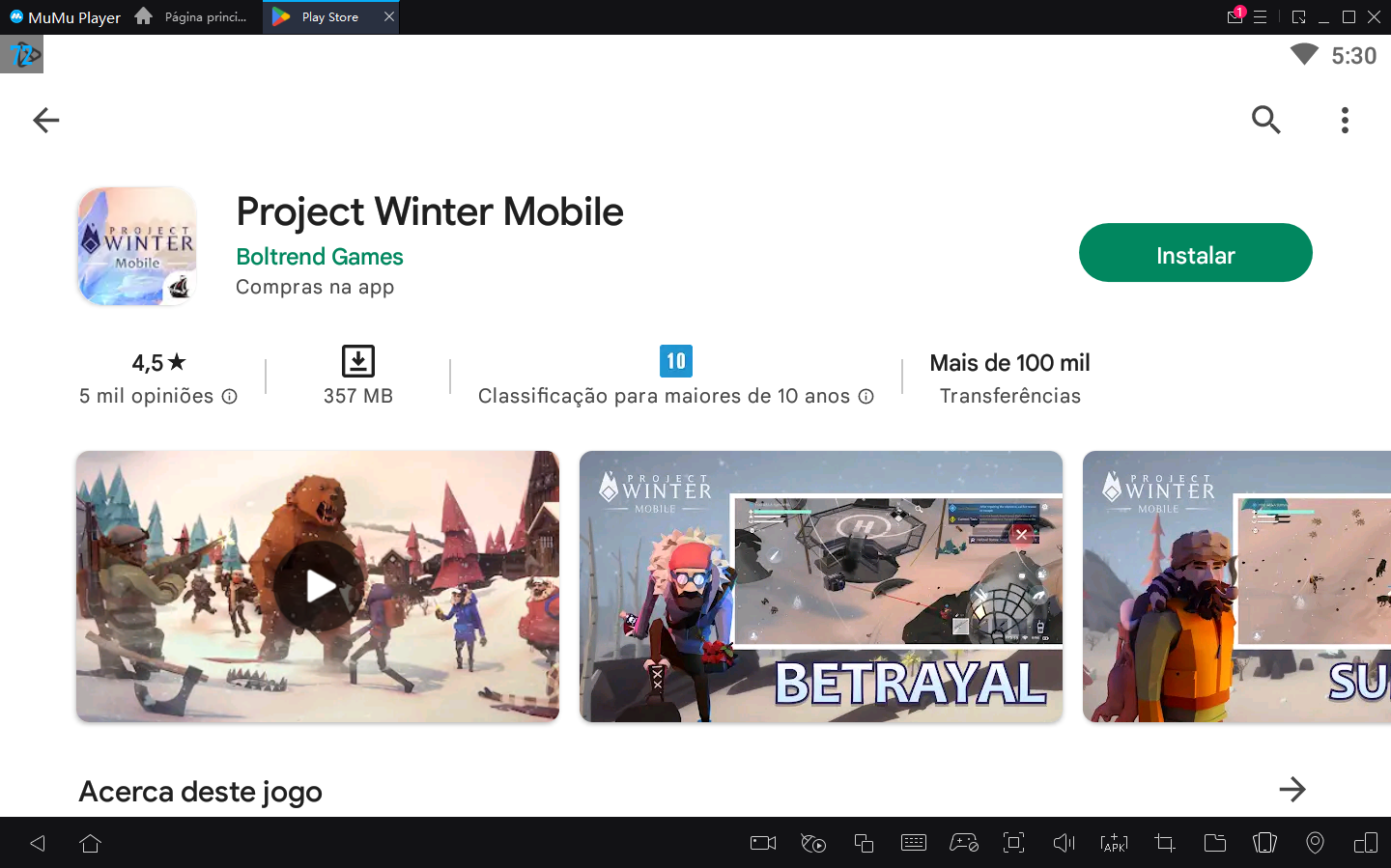Open the APK install tool

coord(1114,842)
